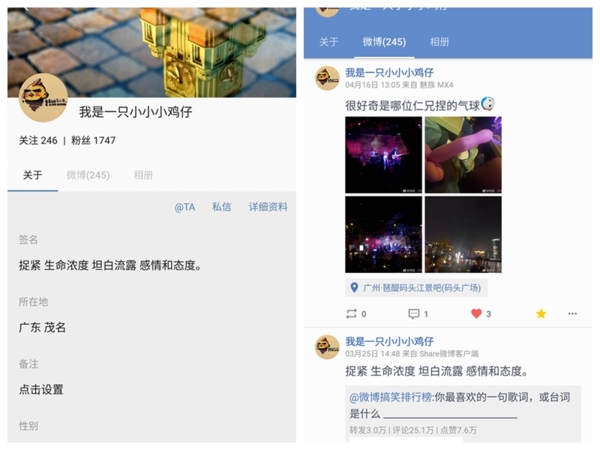600x450 pixels.
Task: Open 相册 tab in the blue header
Action: (x=439, y=42)
